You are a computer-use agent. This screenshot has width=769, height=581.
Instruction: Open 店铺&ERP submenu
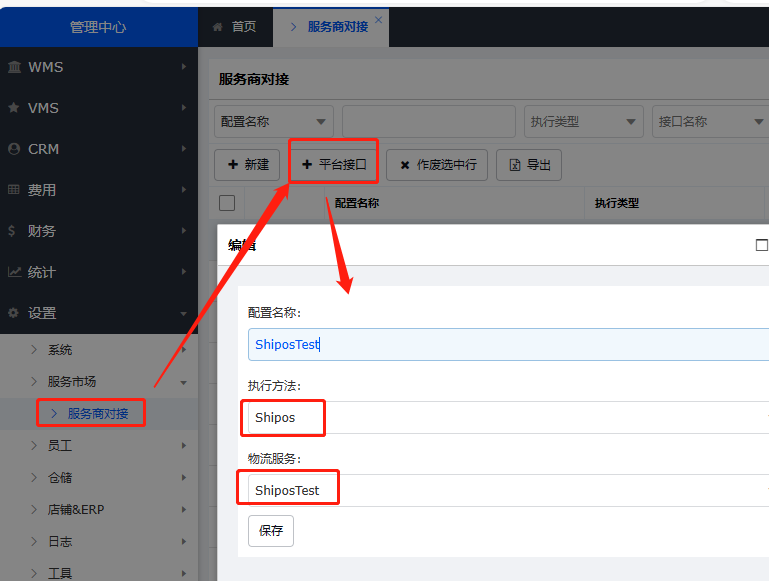click(99, 509)
